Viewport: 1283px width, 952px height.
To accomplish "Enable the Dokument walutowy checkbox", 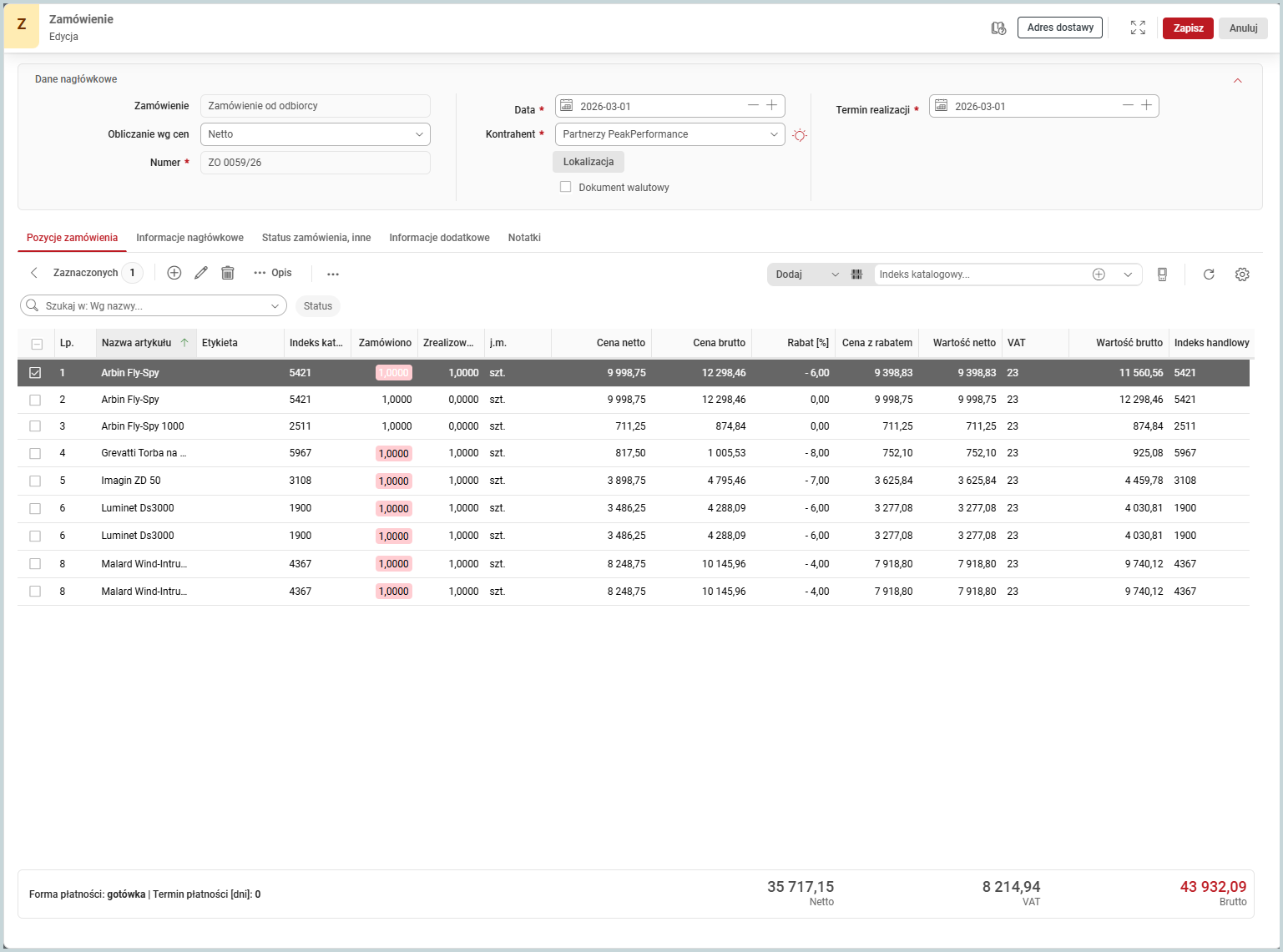I will (x=566, y=187).
